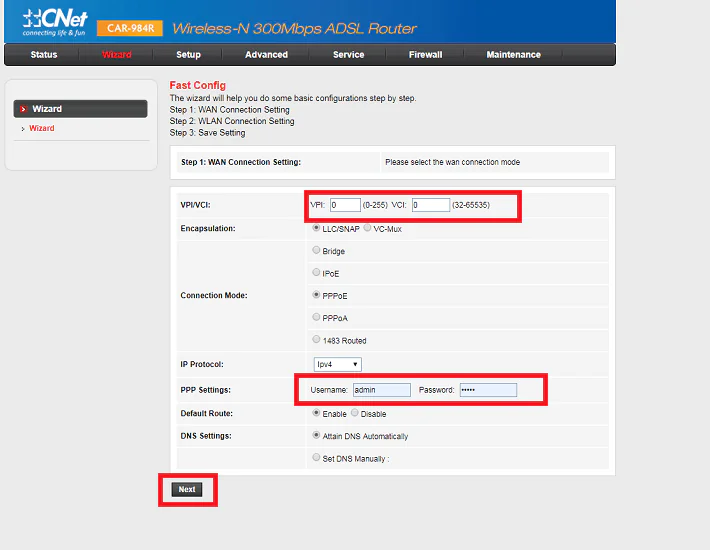The height and width of the screenshot is (550, 710).
Task: Open the Setup menu
Action: (x=188, y=55)
